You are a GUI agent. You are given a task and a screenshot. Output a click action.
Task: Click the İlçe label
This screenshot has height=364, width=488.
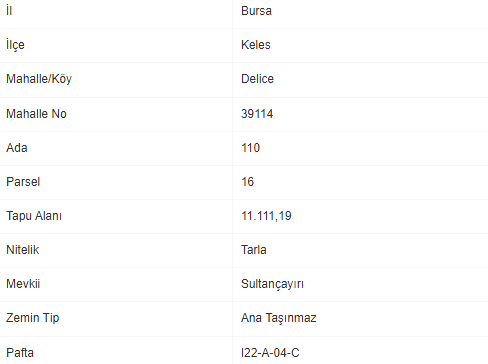coord(15,44)
